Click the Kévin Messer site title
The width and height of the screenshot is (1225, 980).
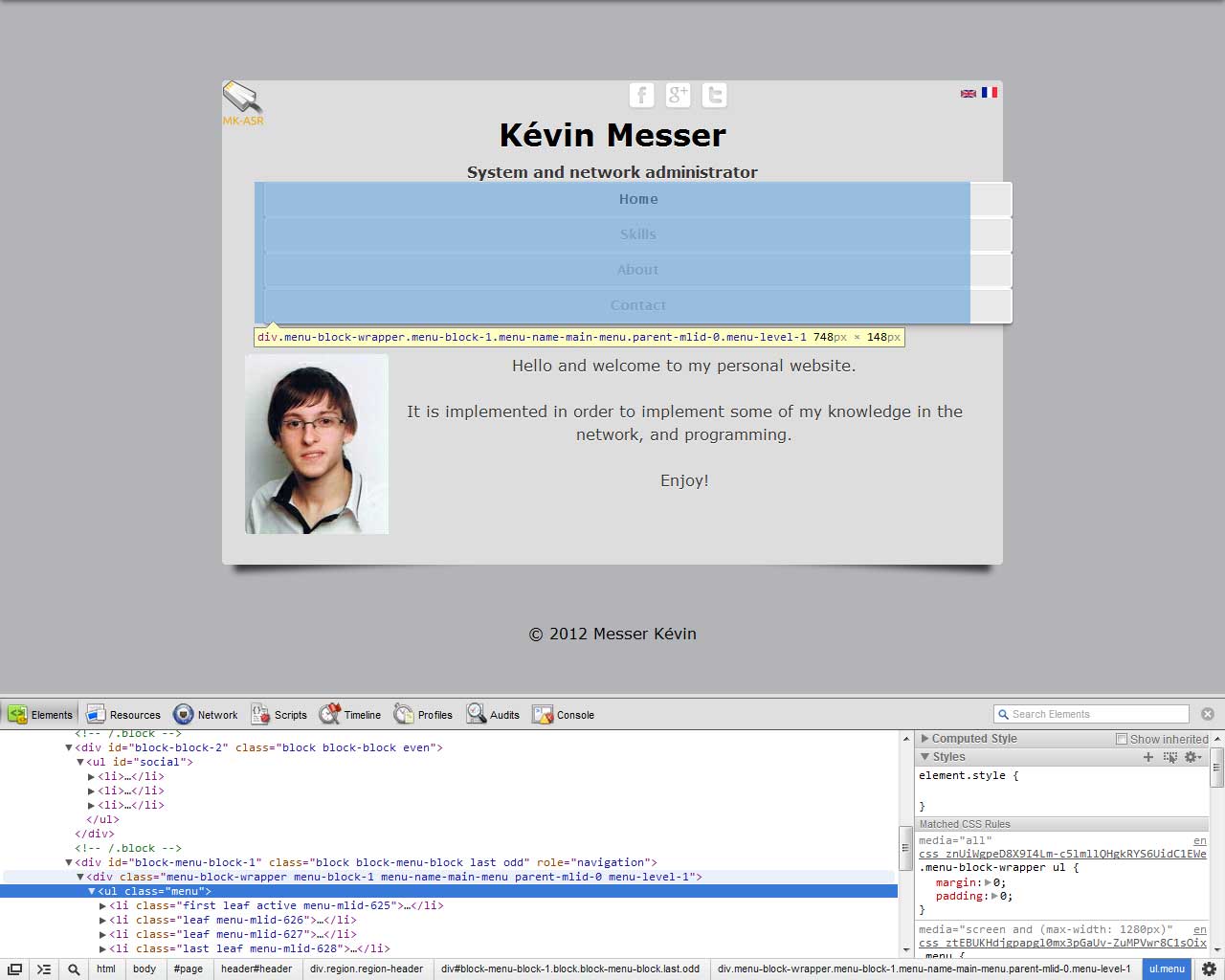(x=612, y=135)
